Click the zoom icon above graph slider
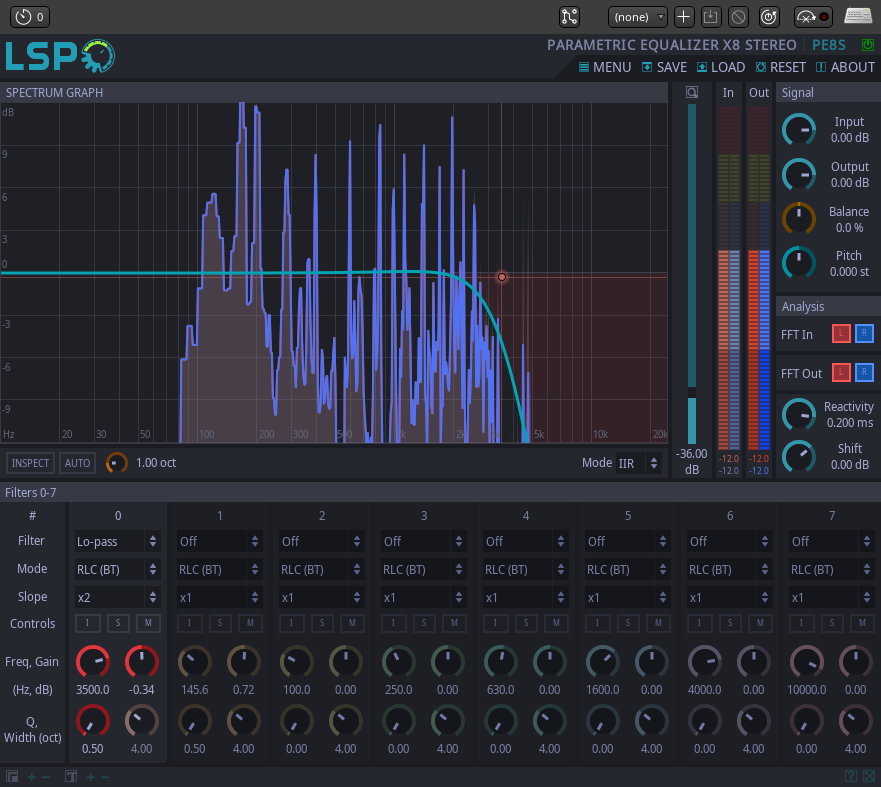This screenshot has height=787, width=881. (691, 92)
